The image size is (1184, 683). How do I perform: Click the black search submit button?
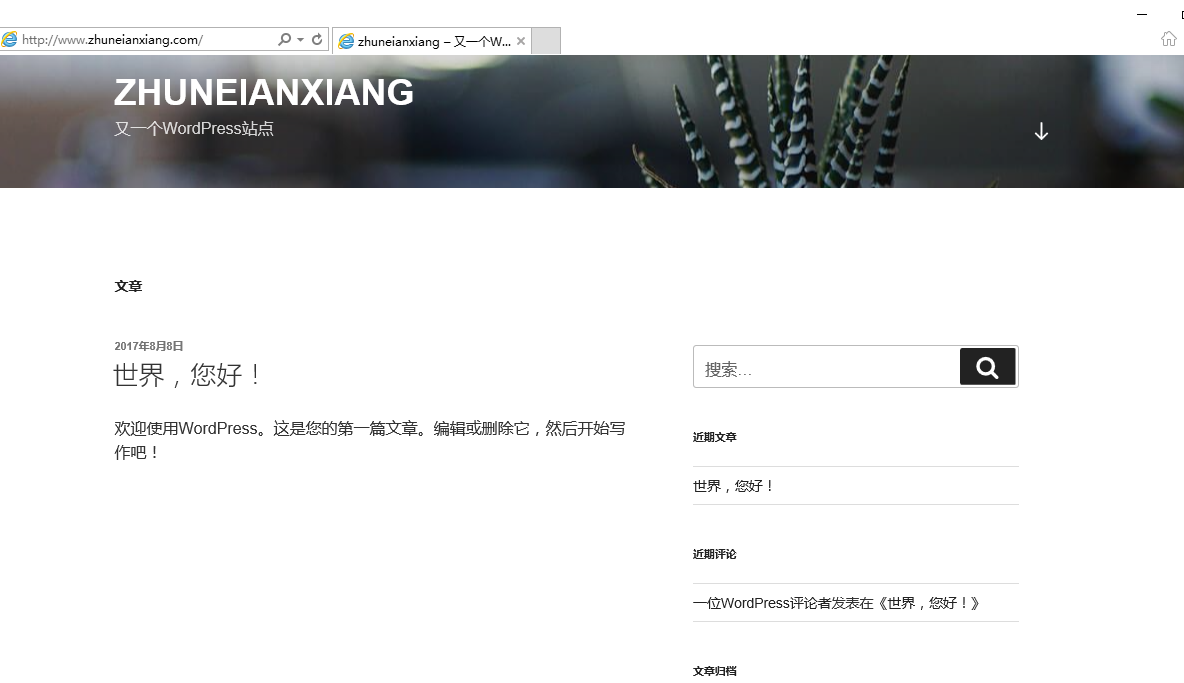(988, 367)
